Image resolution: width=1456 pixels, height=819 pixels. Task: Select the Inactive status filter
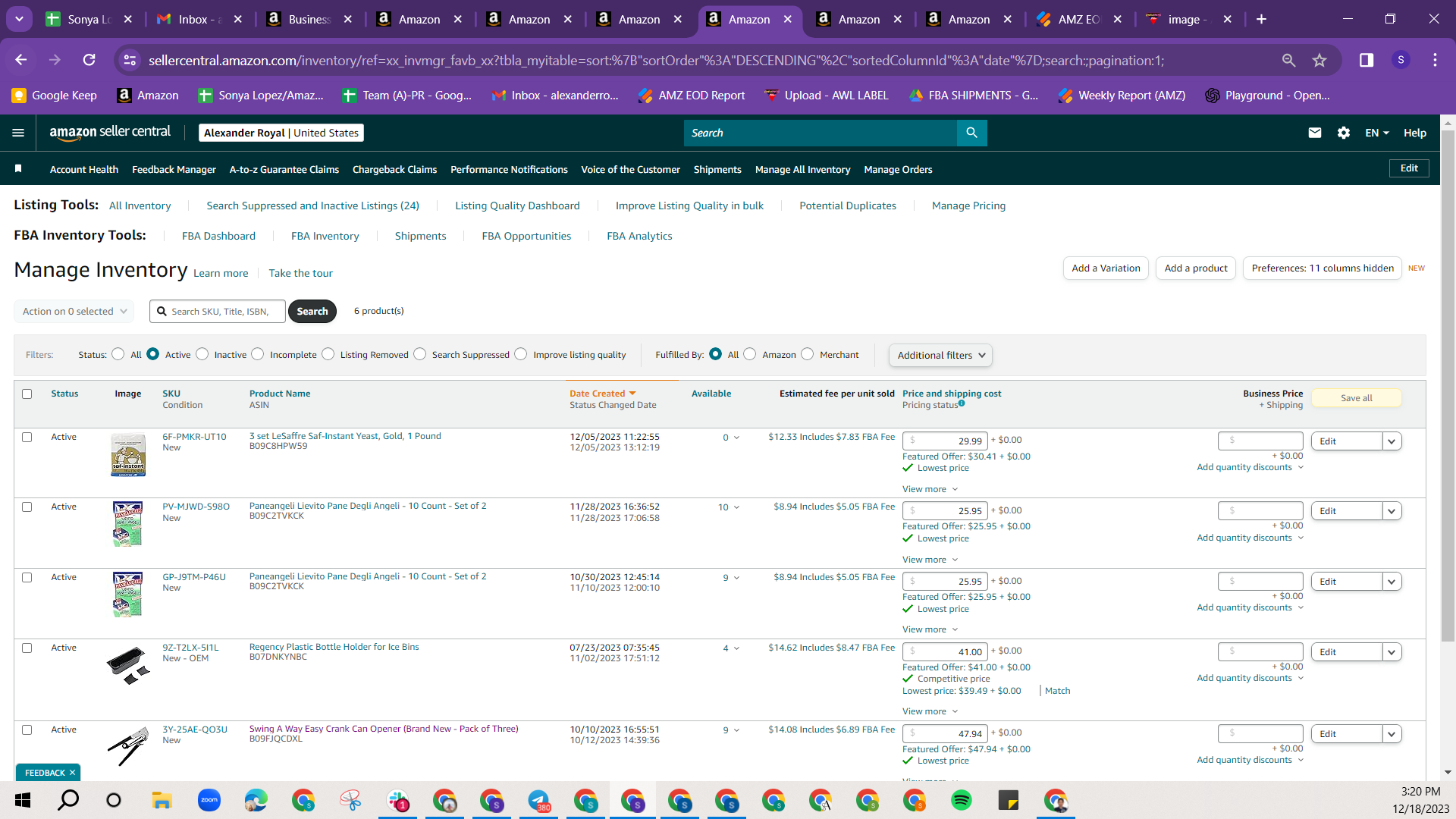click(202, 354)
